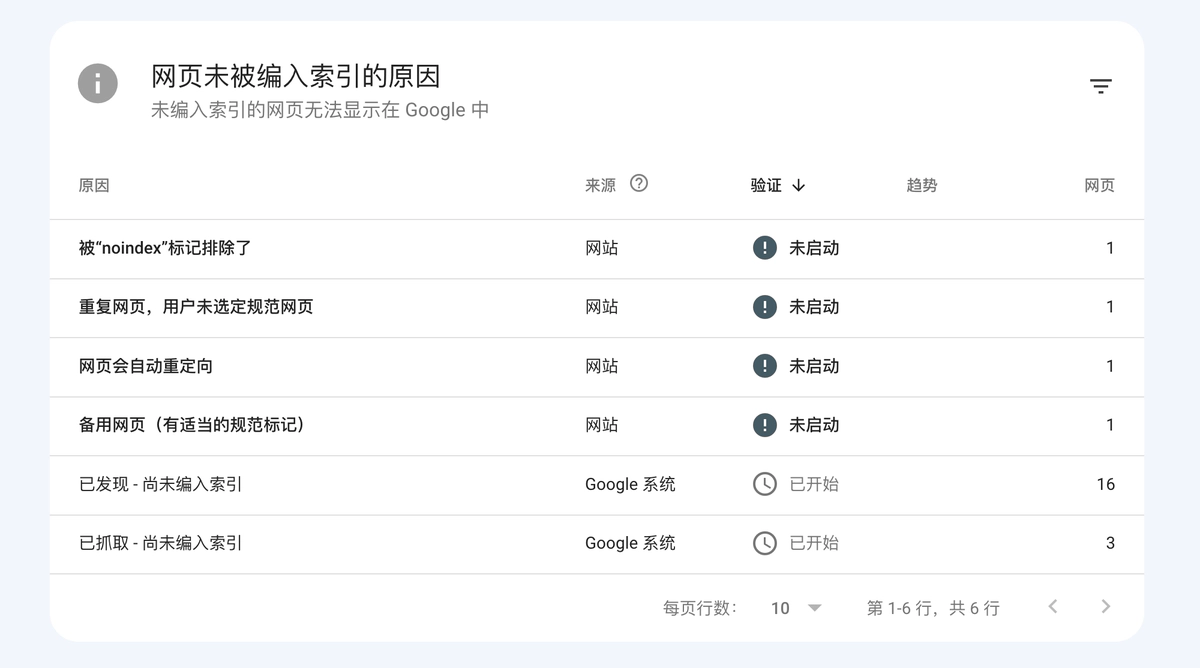Viewport: 1200px width, 668px height.
Task: Click the info icon beside the title
Action: [97, 84]
